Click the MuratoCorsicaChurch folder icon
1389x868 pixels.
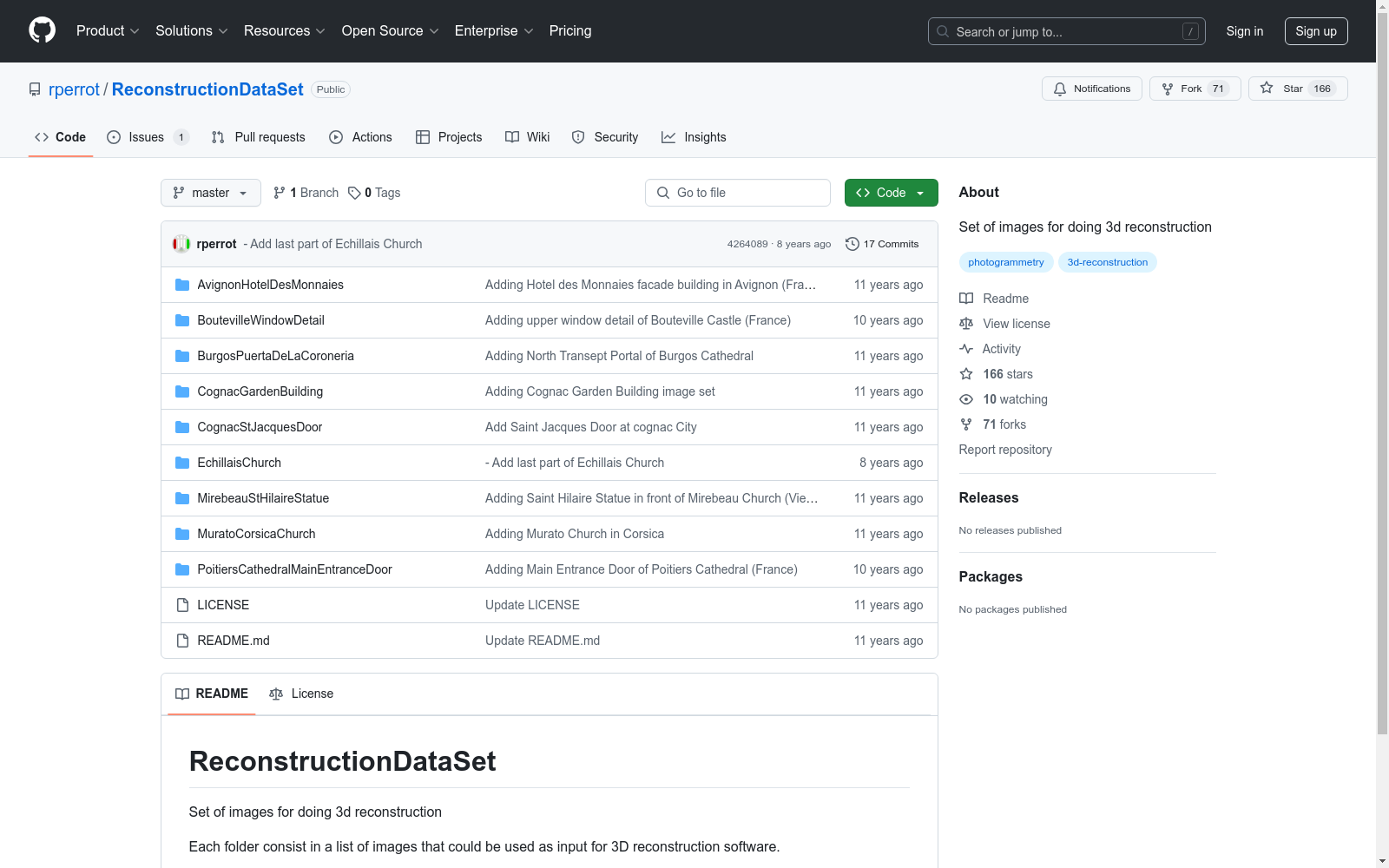click(x=182, y=534)
